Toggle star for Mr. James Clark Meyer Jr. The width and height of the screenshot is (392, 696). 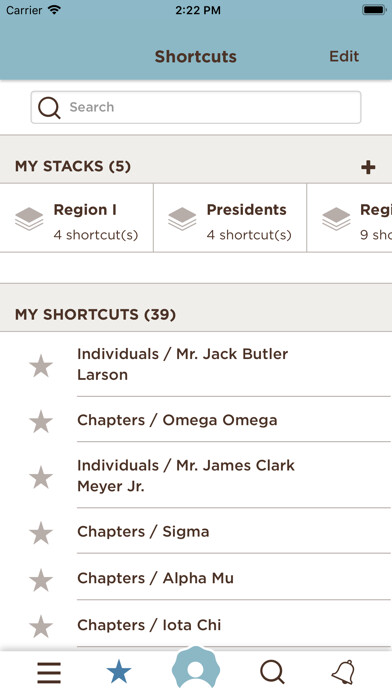pyautogui.click(x=41, y=477)
